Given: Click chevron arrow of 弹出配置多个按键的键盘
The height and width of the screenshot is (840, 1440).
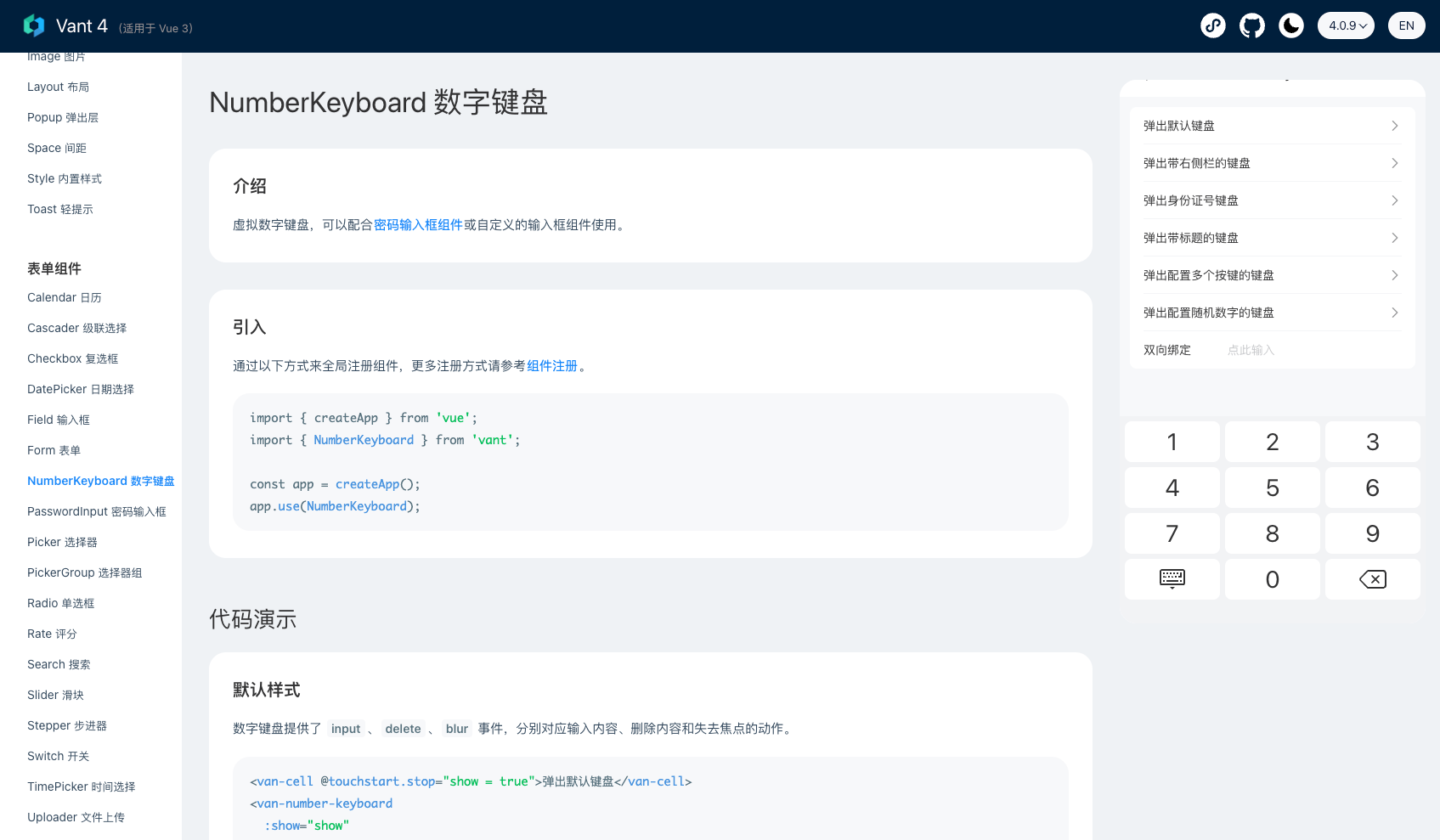Looking at the screenshot, I should [x=1394, y=275].
